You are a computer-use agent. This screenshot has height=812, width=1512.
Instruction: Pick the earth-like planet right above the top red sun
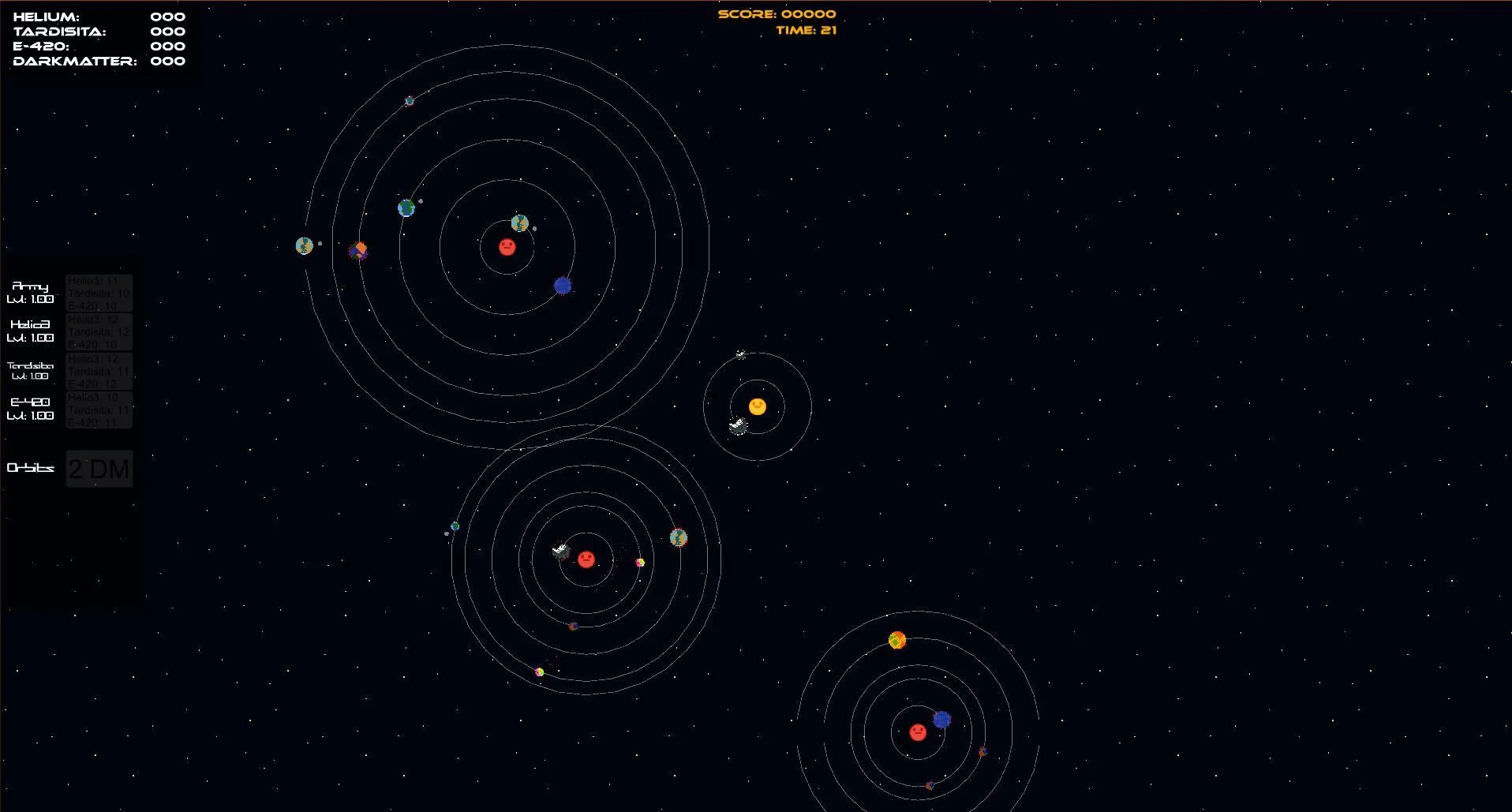click(x=519, y=223)
